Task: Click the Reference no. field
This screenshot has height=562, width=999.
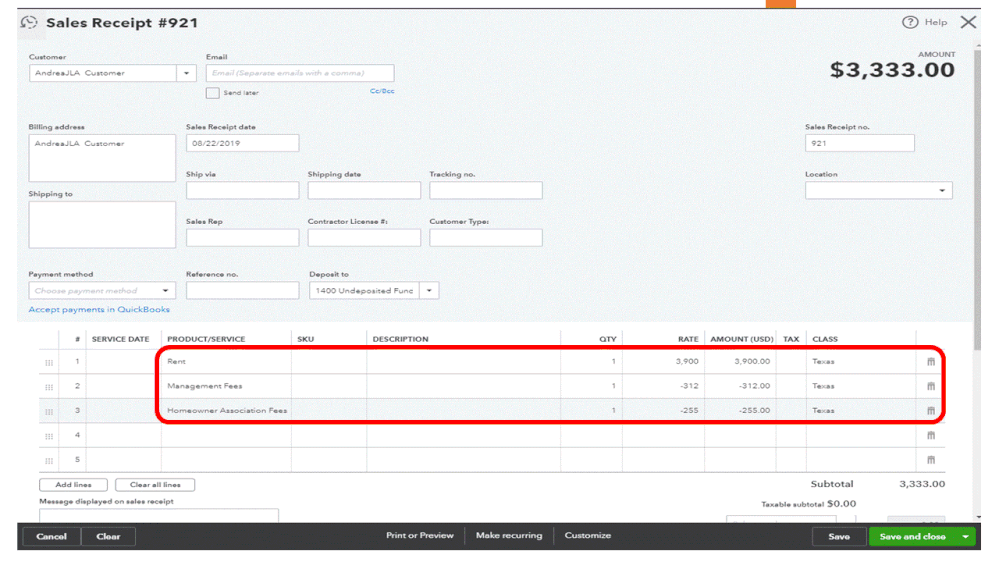Action: coord(242,291)
